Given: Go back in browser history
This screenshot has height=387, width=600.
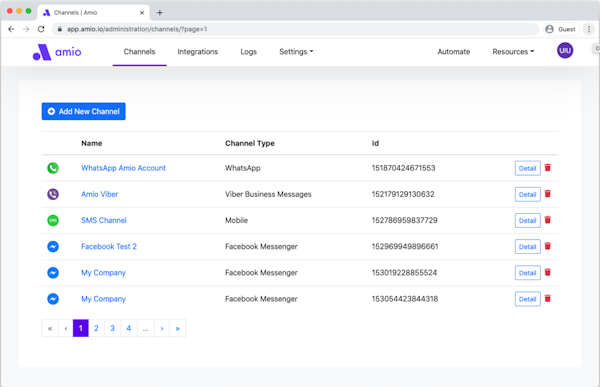Looking at the screenshot, I should coord(11,29).
